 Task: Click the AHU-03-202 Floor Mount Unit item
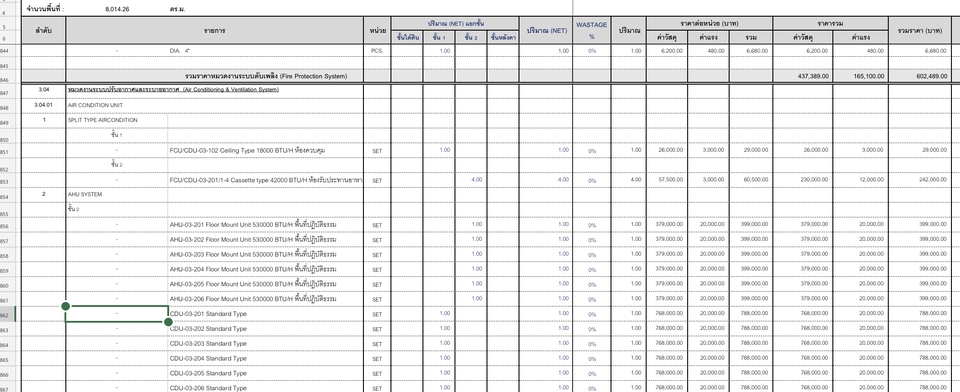pyautogui.click(x=253, y=239)
